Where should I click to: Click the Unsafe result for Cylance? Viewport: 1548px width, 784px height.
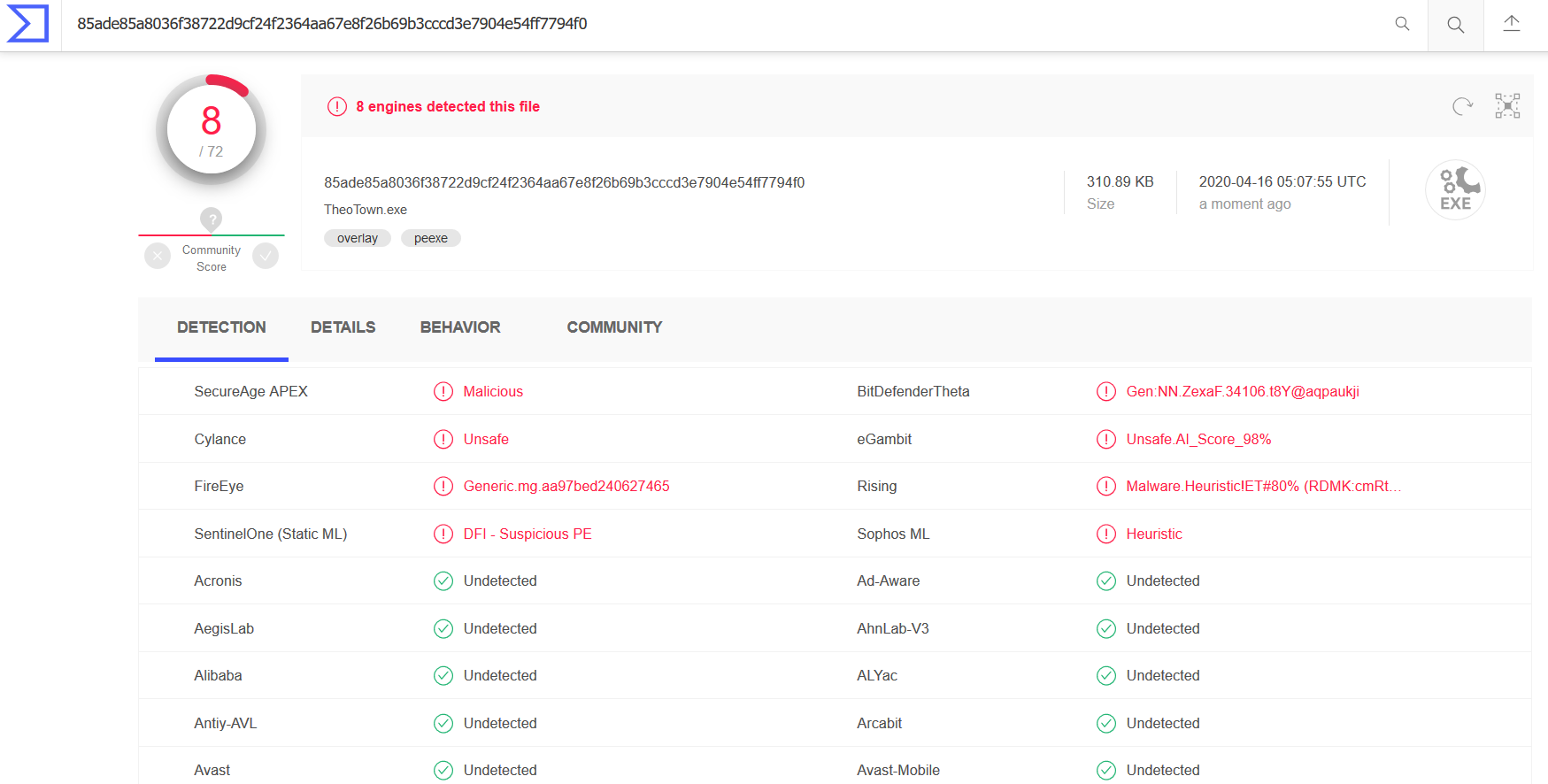point(486,439)
